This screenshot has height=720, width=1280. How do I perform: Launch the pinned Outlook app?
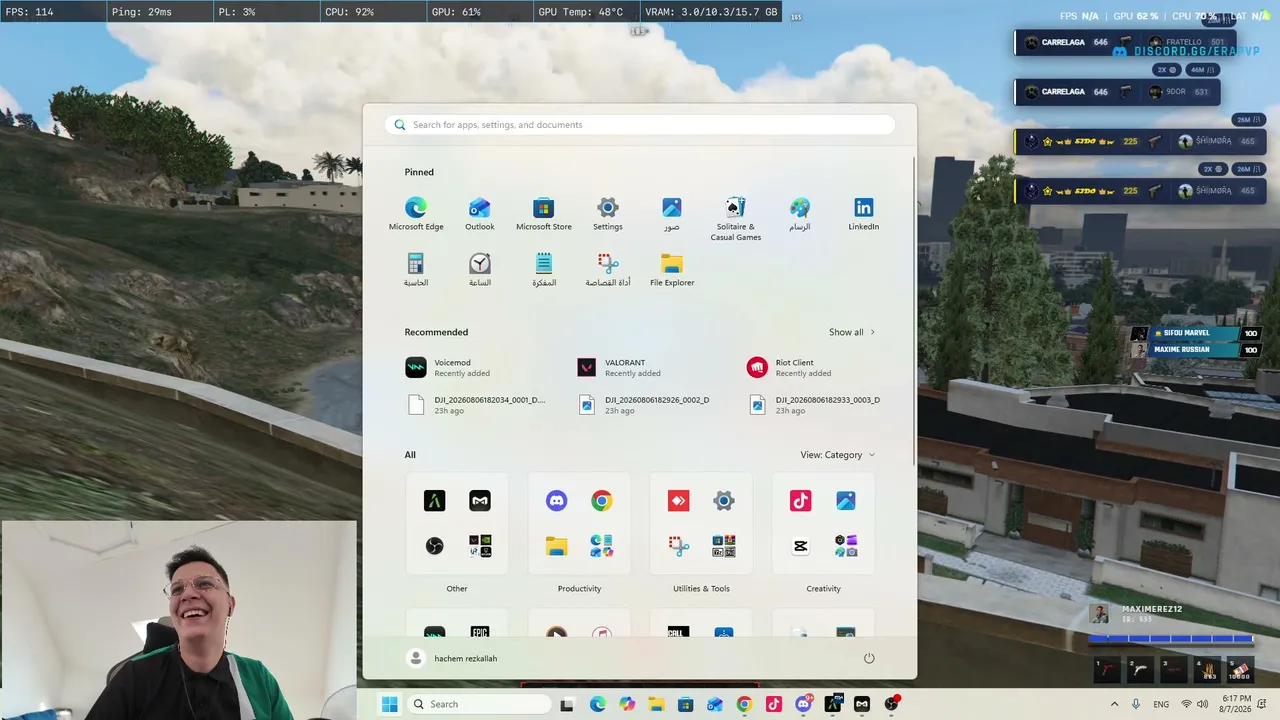[480, 214]
